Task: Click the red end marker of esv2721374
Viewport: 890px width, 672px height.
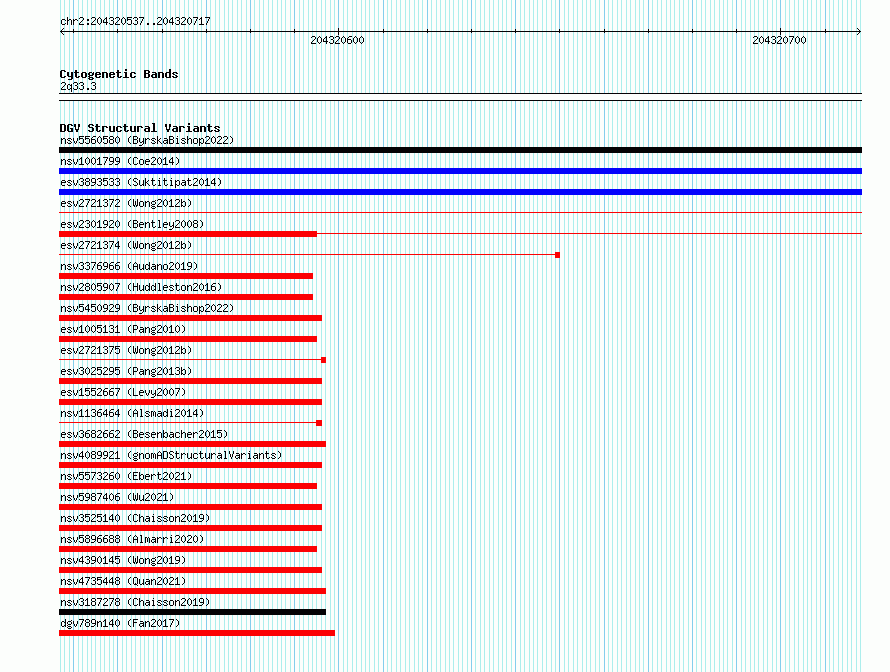Action: coord(557,255)
